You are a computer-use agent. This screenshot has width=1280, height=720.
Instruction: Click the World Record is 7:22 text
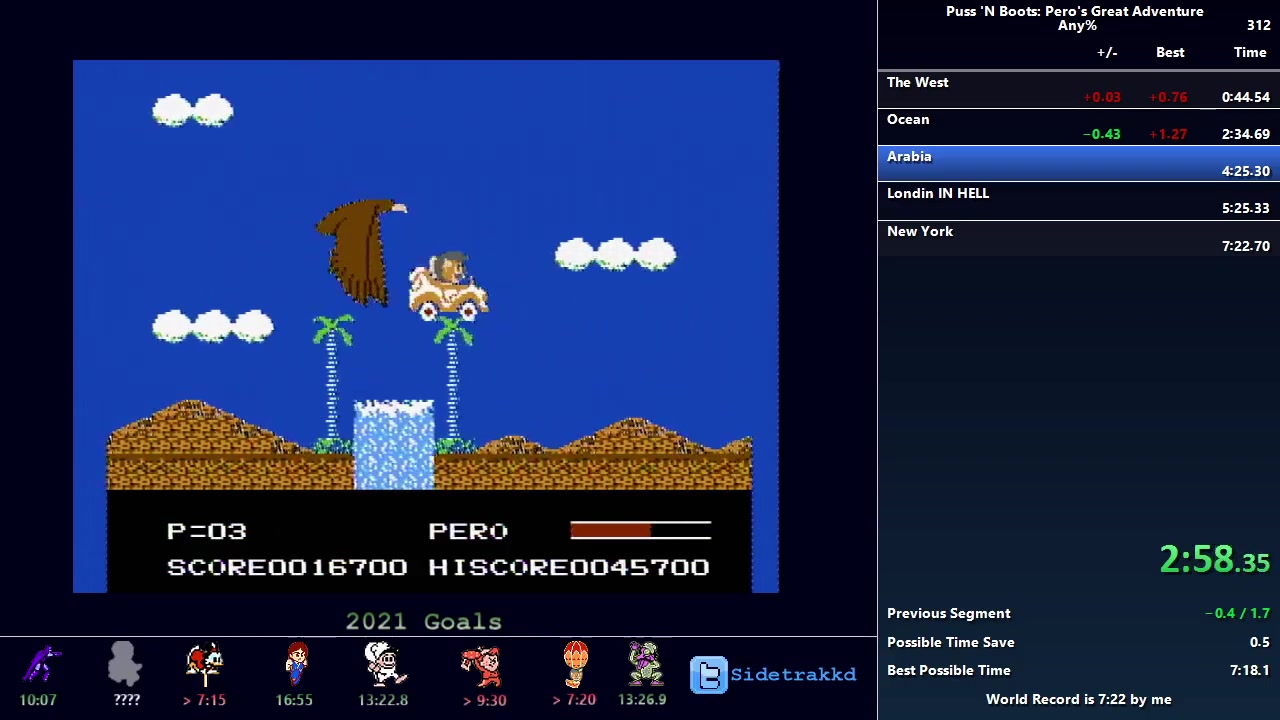point(1078,699)
